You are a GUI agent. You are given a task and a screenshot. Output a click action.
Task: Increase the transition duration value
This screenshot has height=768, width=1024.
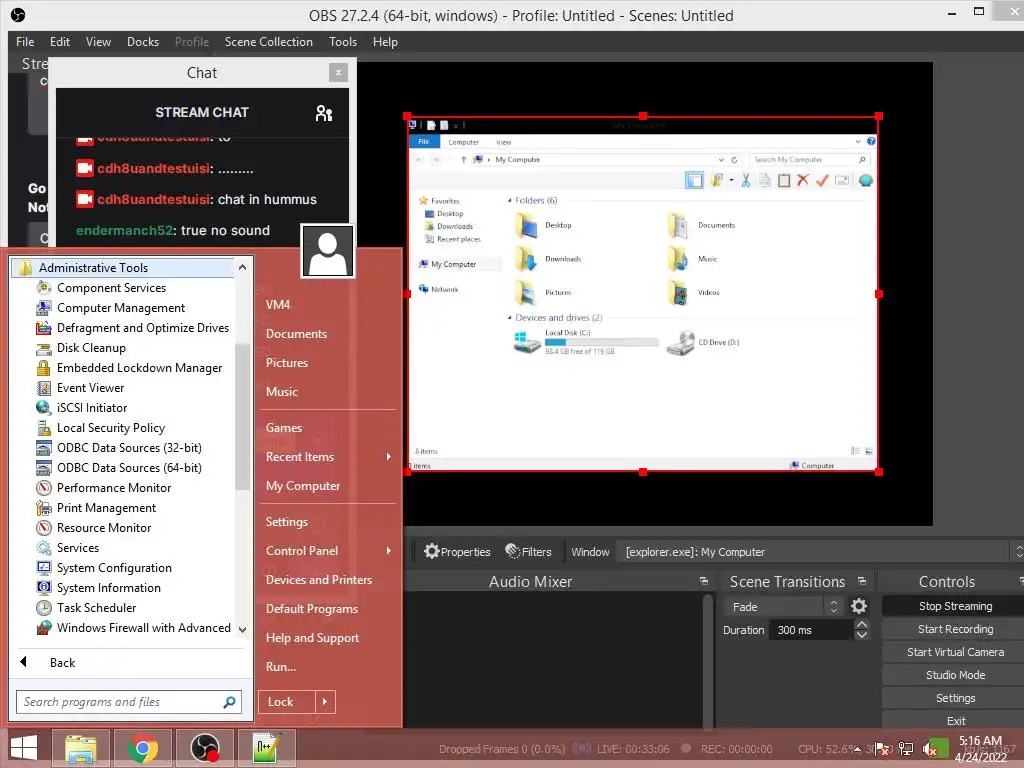862,625
